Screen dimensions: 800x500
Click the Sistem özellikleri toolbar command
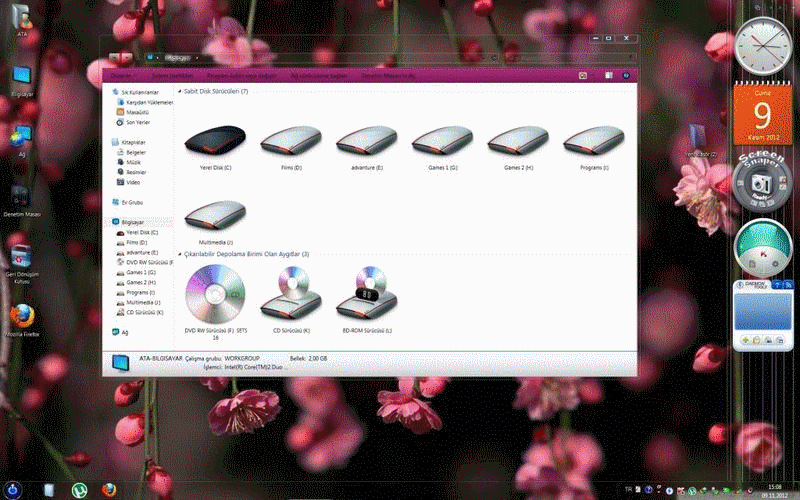click(173, 76)
